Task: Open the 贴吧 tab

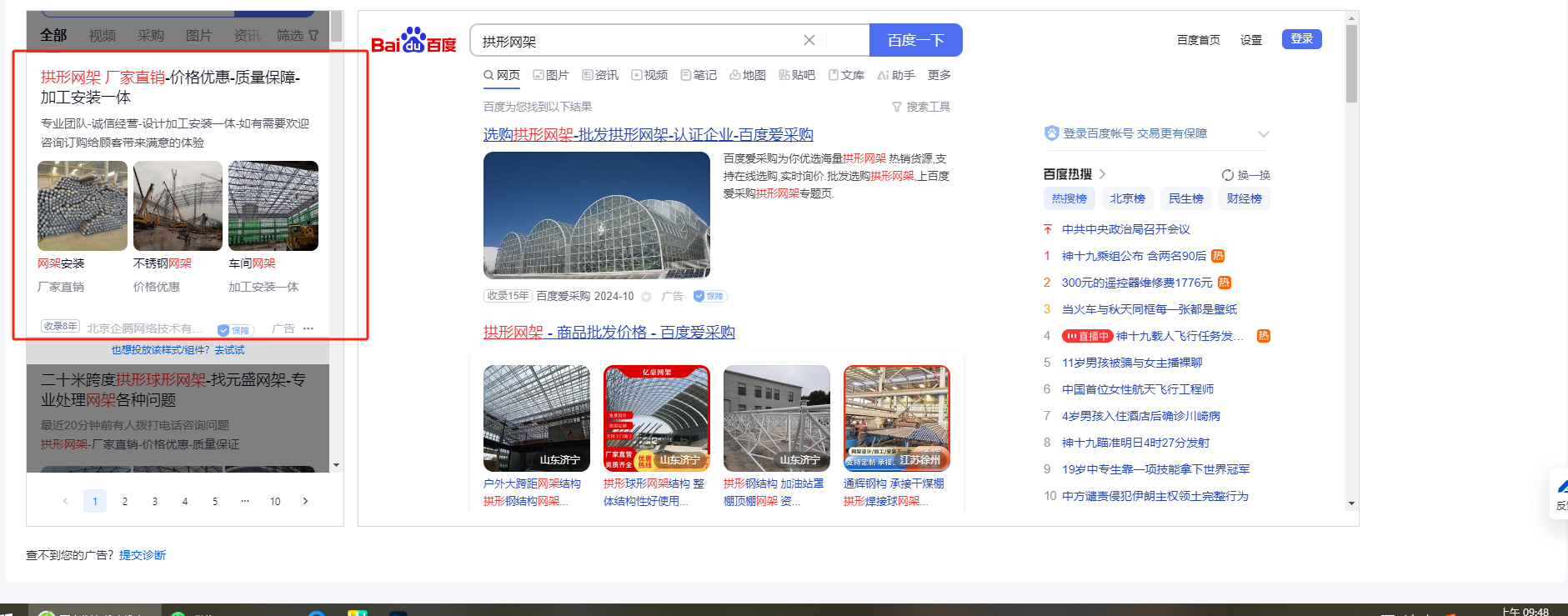Action: (x=797, y=75)
